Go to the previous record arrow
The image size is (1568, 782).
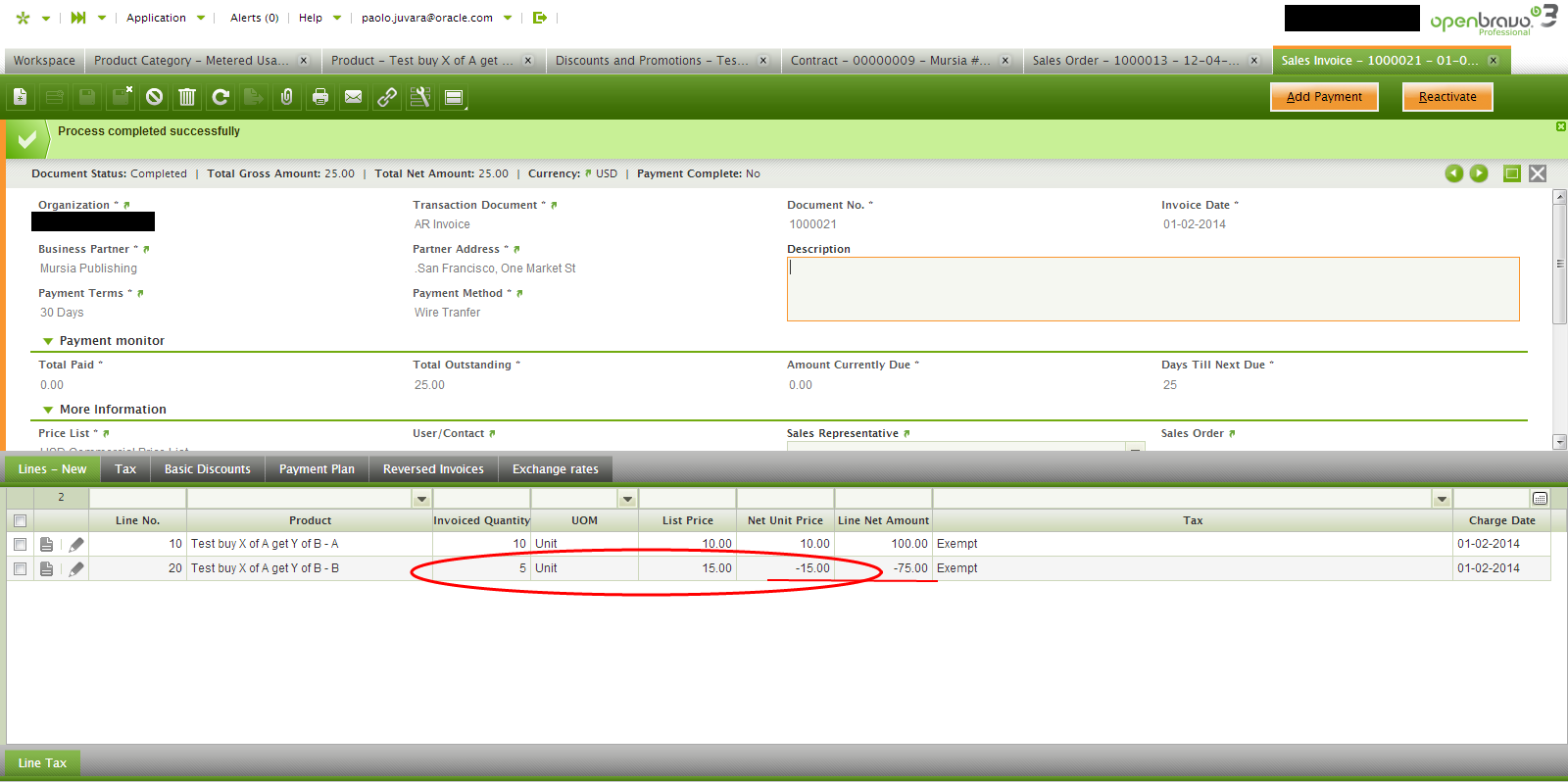coord(1454,173)
